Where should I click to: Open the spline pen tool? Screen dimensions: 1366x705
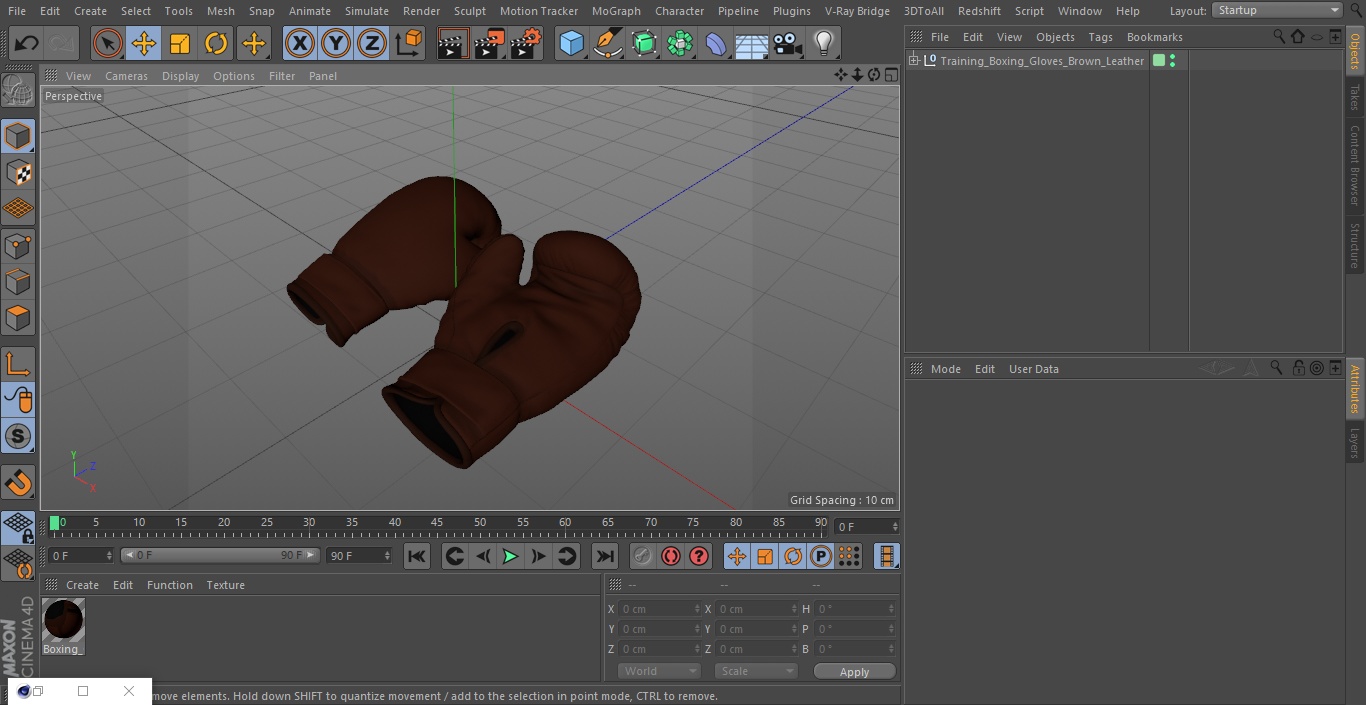(x=607, y=43)
